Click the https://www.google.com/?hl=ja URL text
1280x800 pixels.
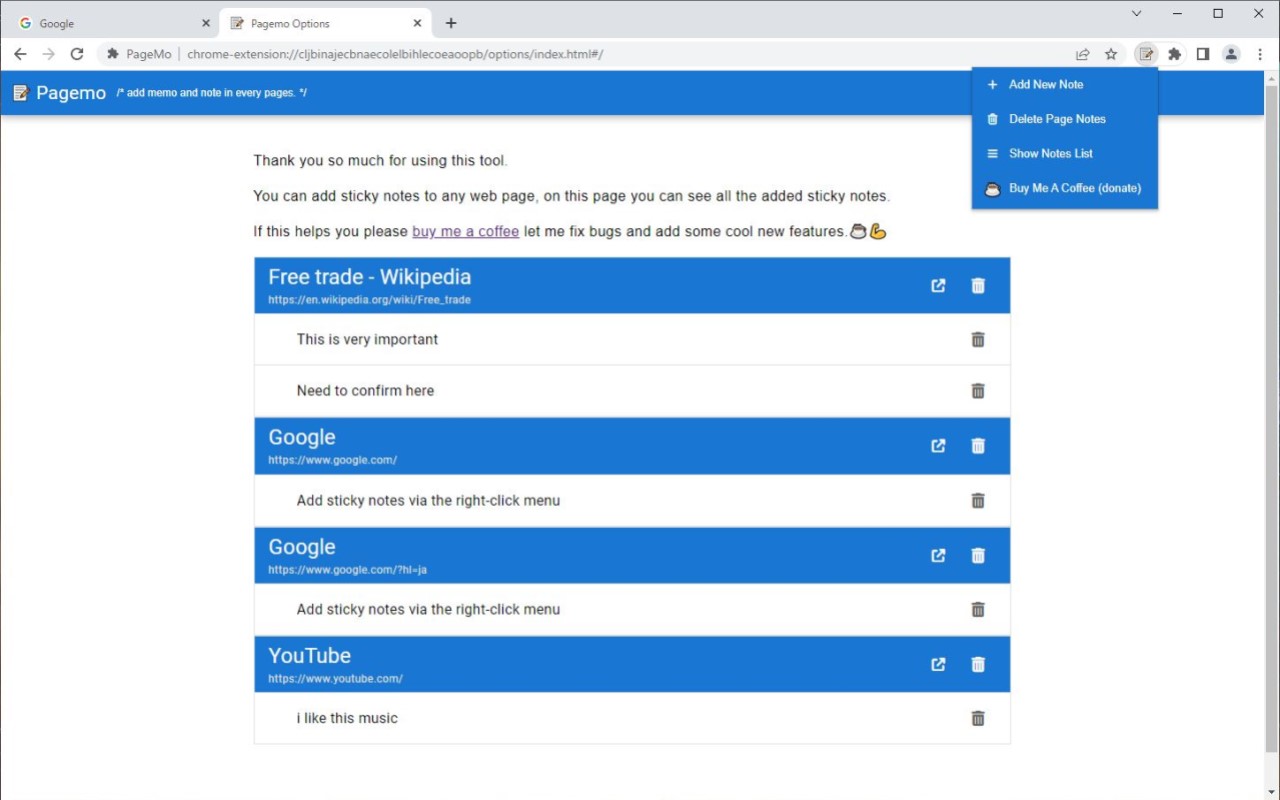point(347,570)
